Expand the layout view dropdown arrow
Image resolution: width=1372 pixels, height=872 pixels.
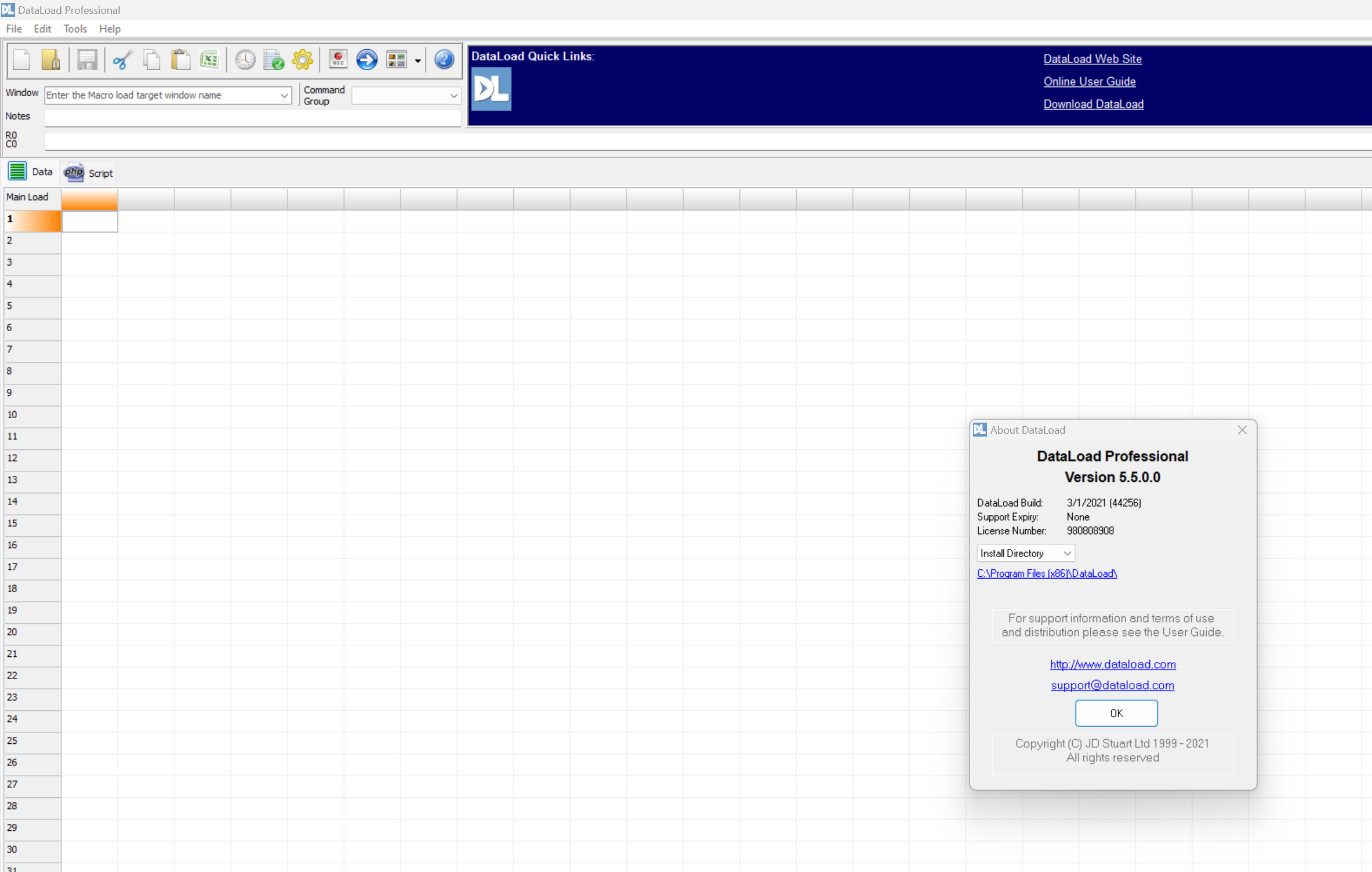418,60
